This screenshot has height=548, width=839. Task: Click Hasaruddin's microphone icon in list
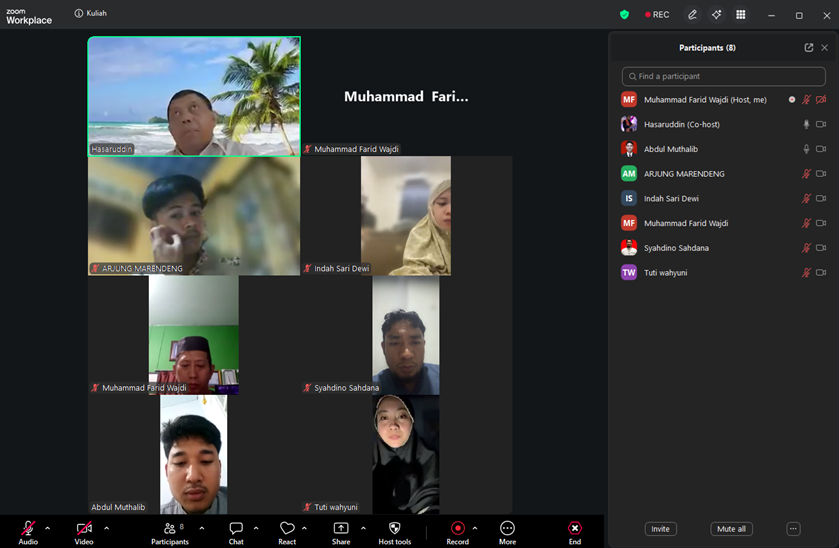point(806,124)
